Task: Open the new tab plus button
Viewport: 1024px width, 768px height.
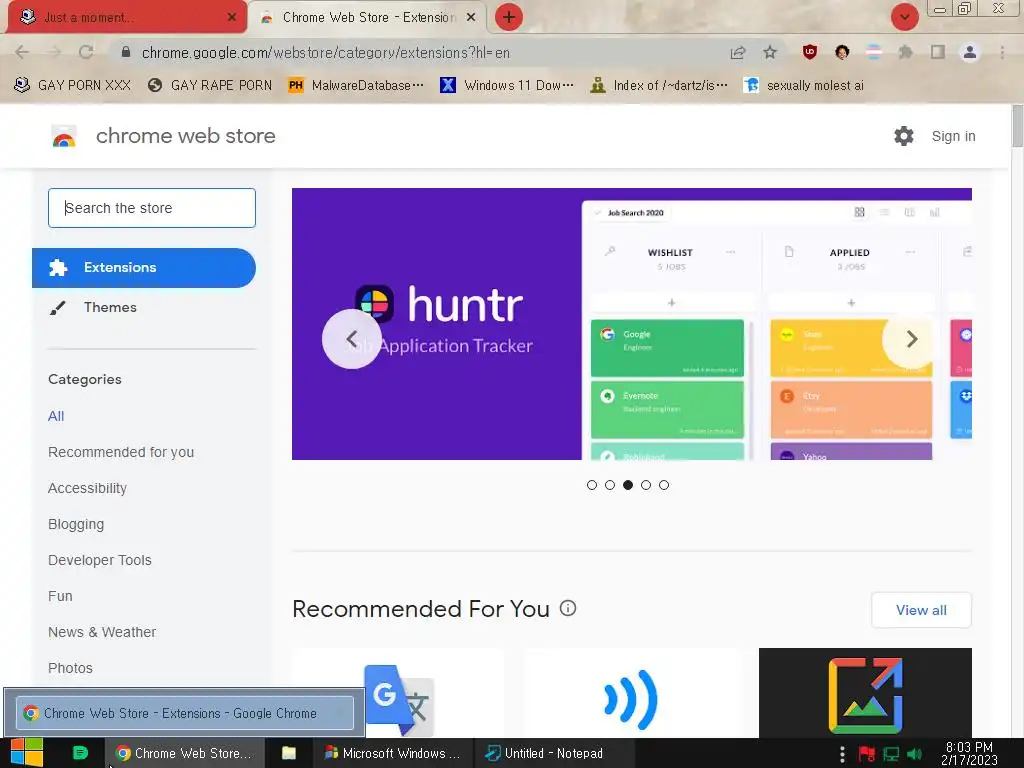Action: click(x=509, y=17)
